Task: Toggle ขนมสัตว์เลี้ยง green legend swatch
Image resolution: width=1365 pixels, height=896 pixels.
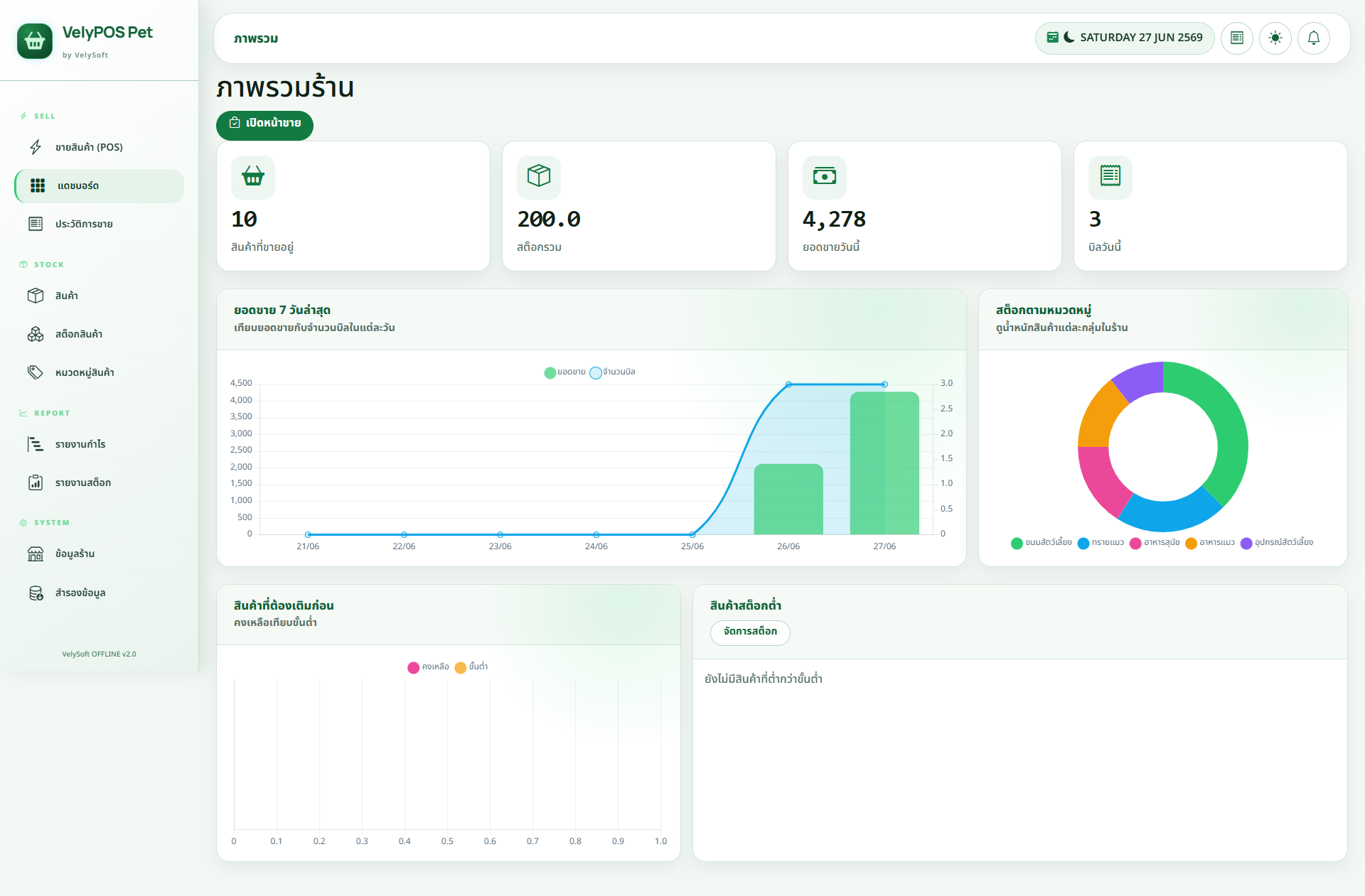Action: (x=1017, y=544)
